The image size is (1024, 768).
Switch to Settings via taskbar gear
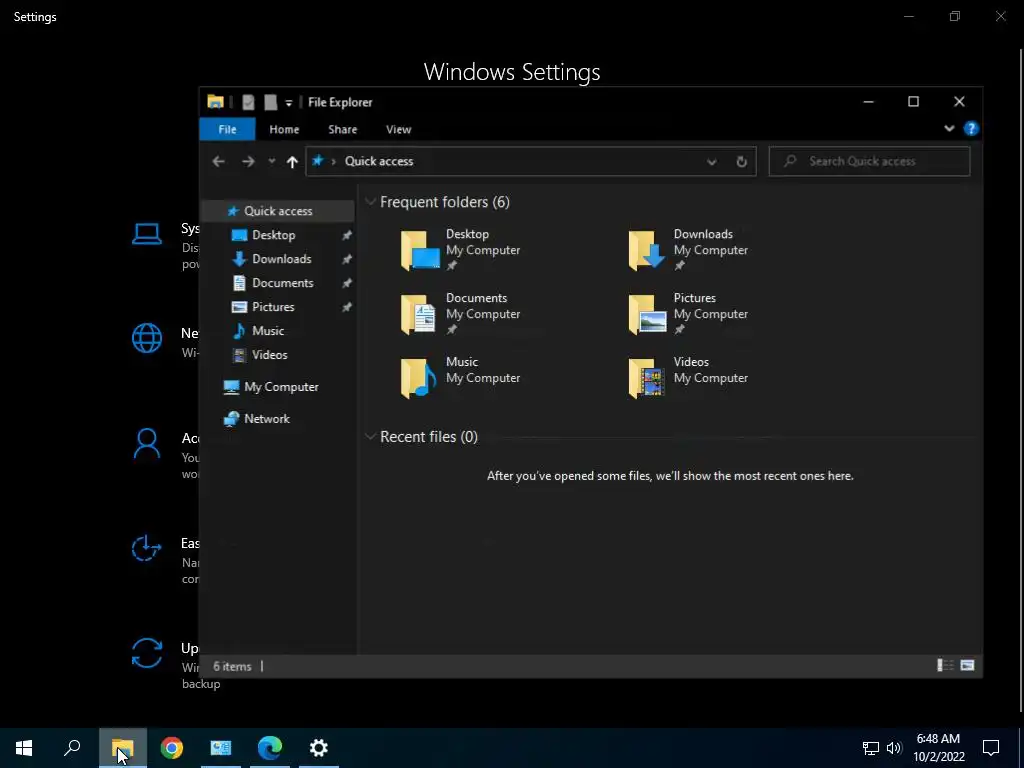tap(319, 748)
